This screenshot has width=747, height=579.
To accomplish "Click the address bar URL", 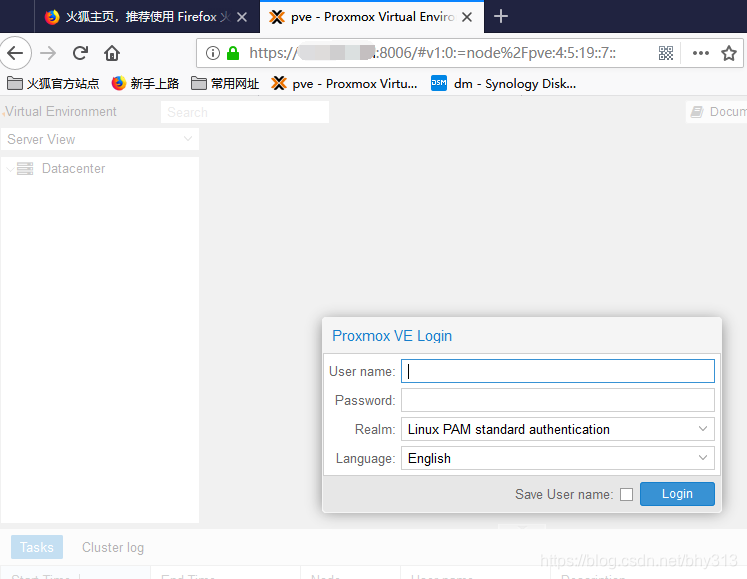I will pyautogui.click(x=432, y=53).
